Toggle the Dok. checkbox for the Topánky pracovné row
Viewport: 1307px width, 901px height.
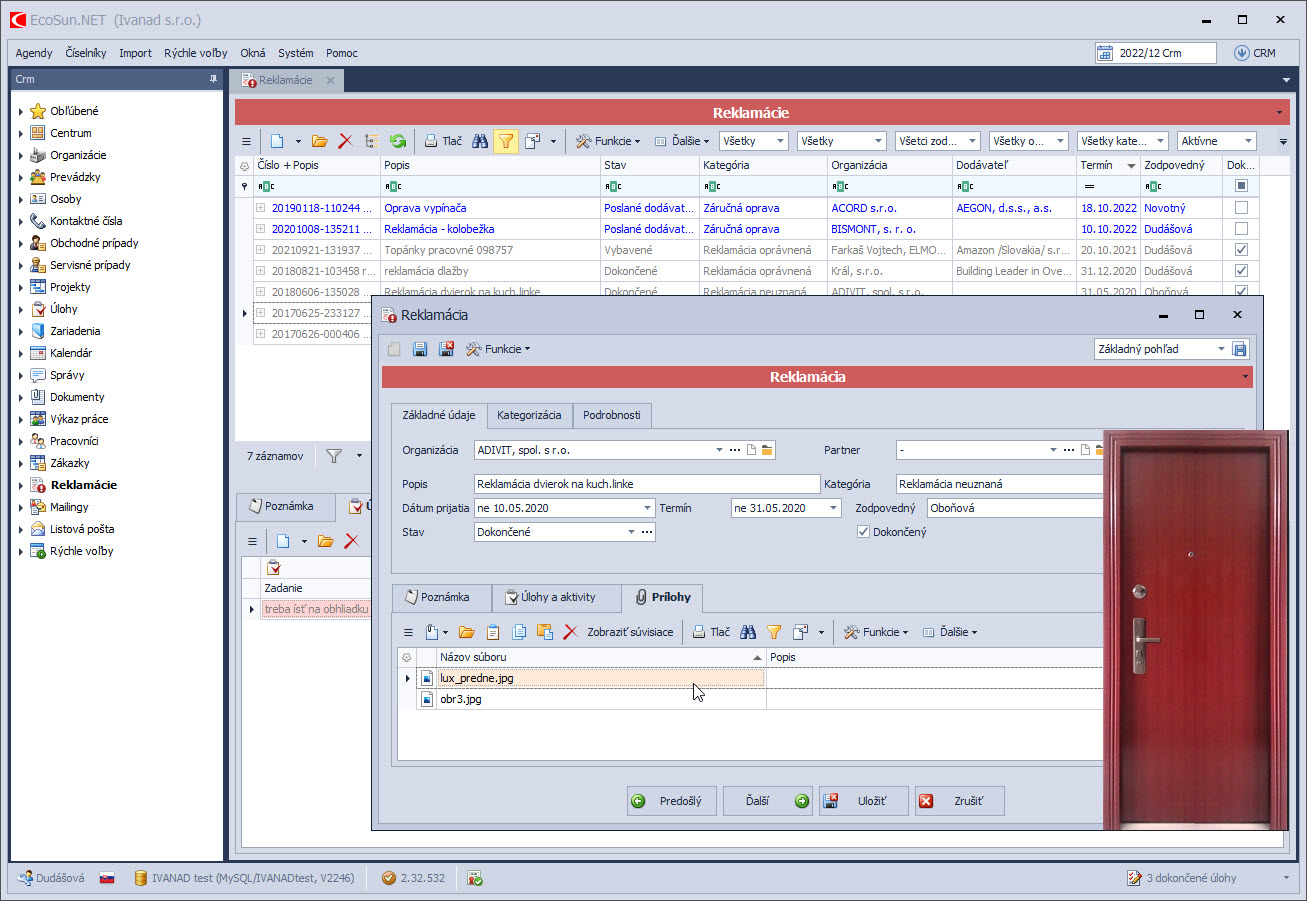point(1241,250)
